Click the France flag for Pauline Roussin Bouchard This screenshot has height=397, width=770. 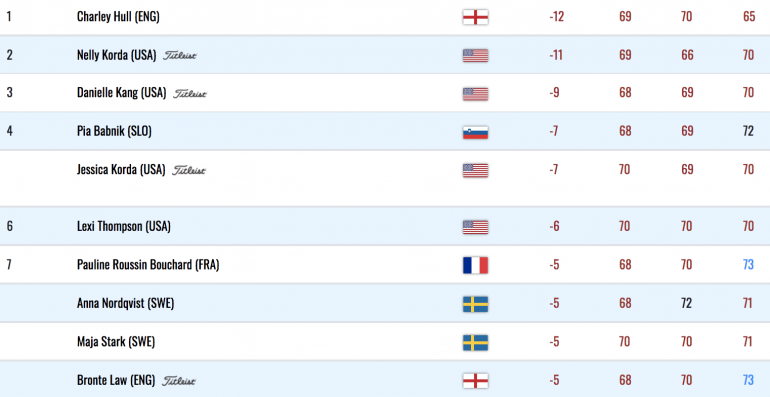[475, 265]
